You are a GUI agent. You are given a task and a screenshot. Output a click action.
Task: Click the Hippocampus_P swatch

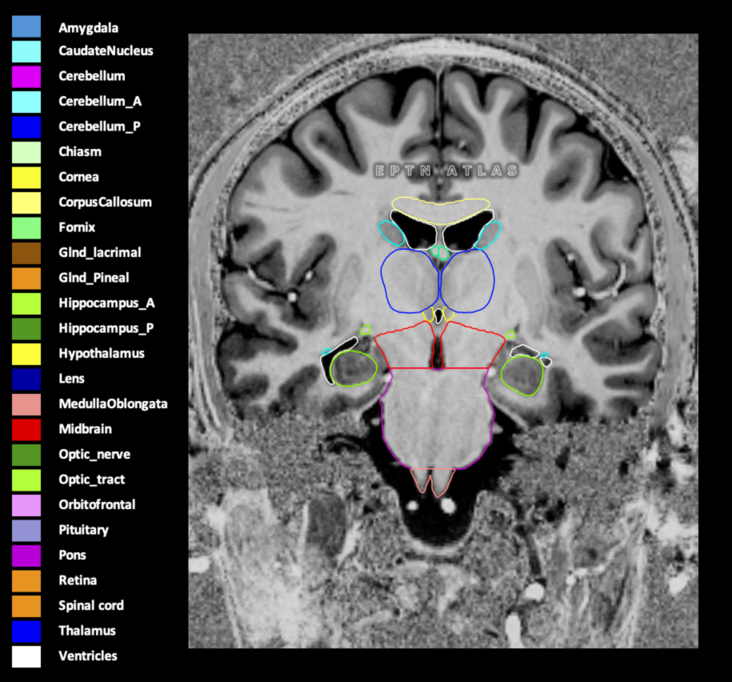coord(26,329)
